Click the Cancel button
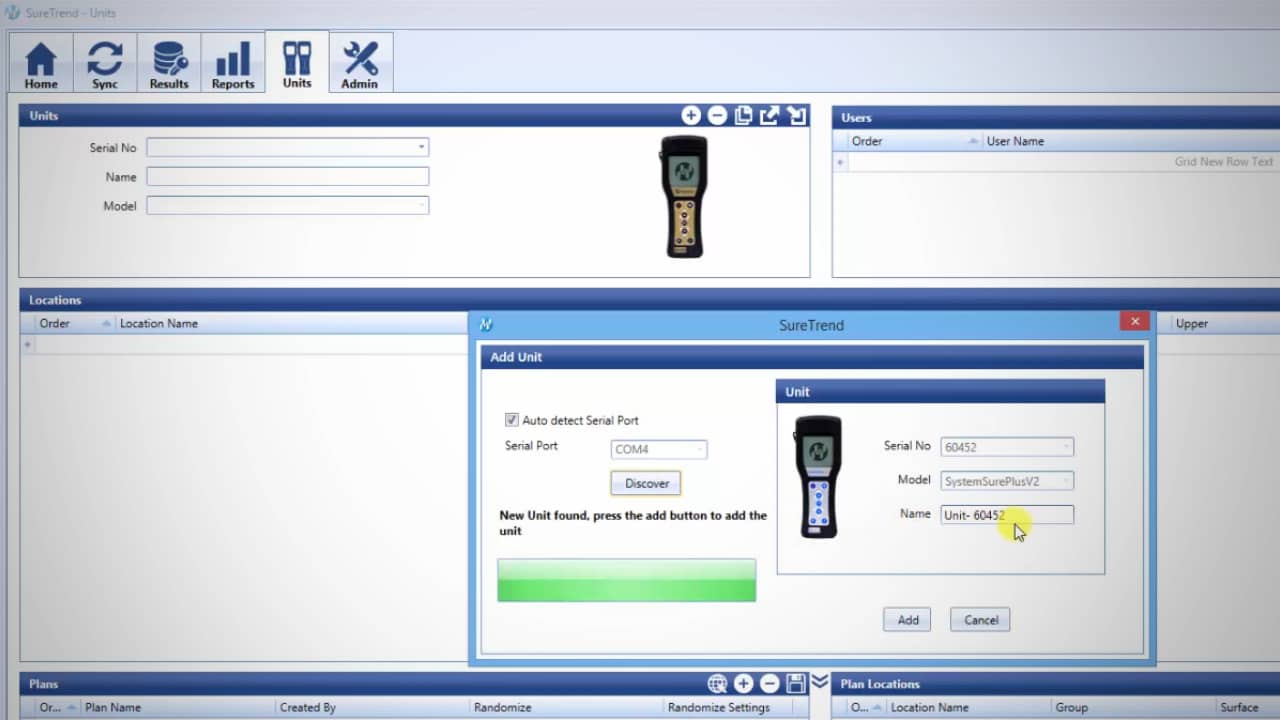 (x=980, y=620)
